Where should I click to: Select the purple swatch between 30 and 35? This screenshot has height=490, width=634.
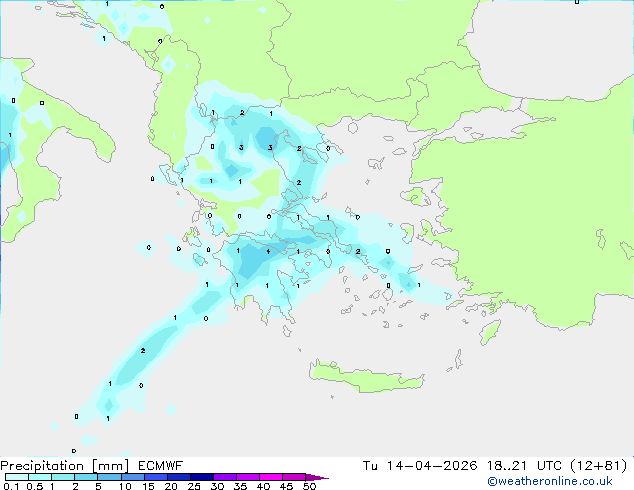pyautogui.click(x=225, y=477)
